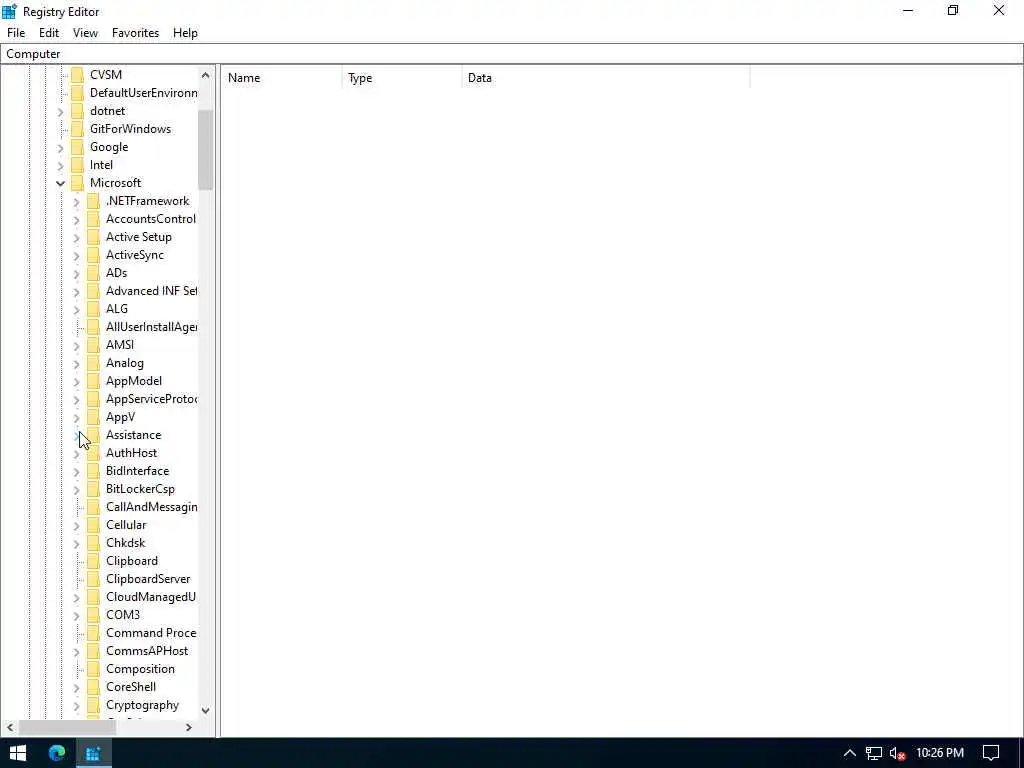Click the BidInterface folder icon
The width and height of the screenshot is (1024, 768).
(94, 471)
